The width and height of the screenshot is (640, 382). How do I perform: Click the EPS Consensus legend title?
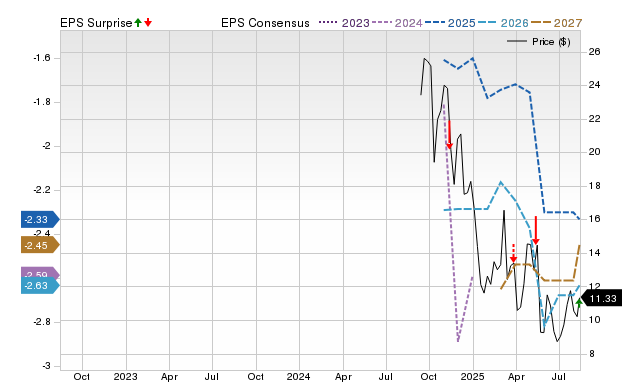coord(265,23)
